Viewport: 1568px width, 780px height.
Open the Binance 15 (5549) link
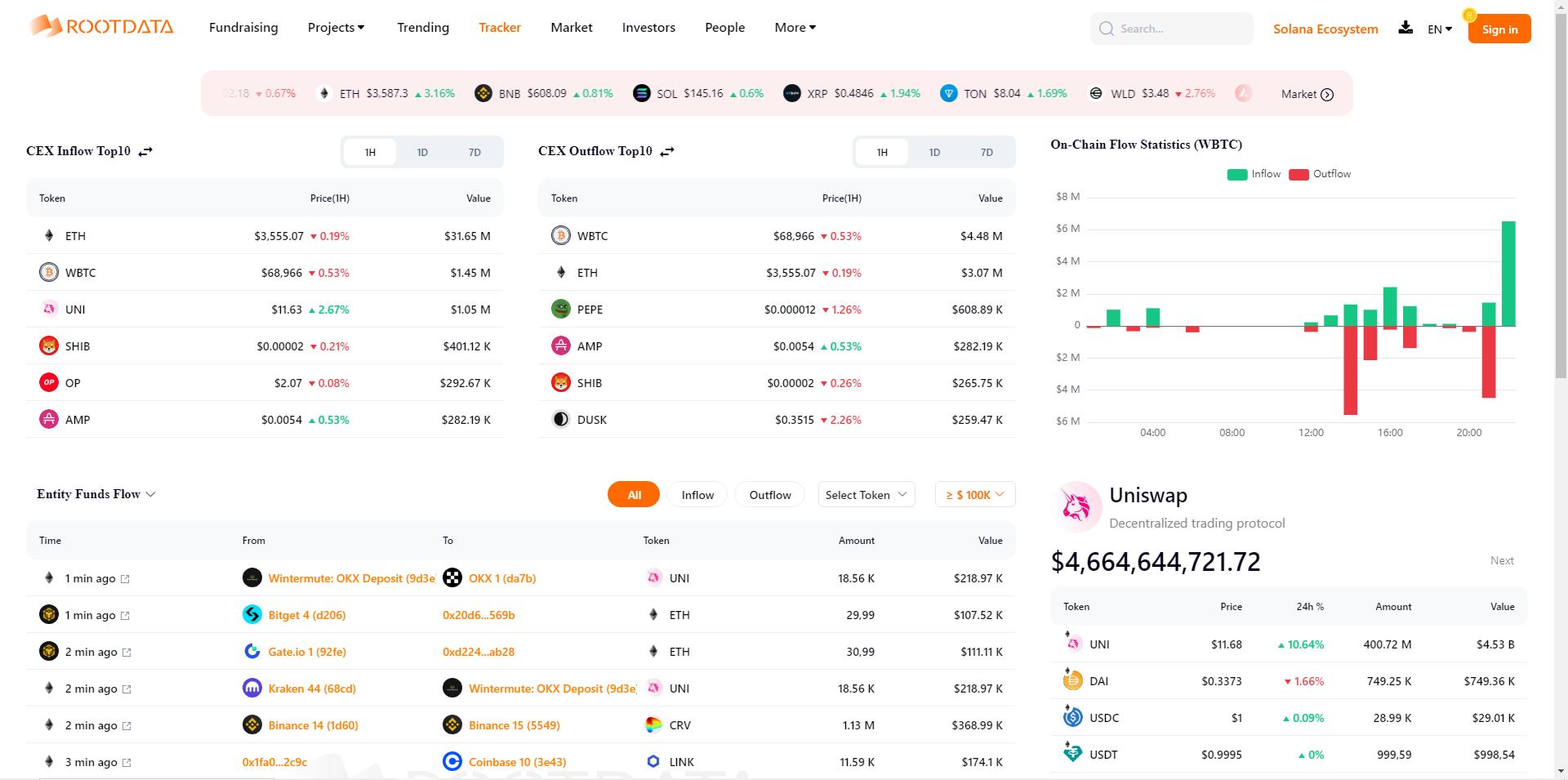coord(514,724)
